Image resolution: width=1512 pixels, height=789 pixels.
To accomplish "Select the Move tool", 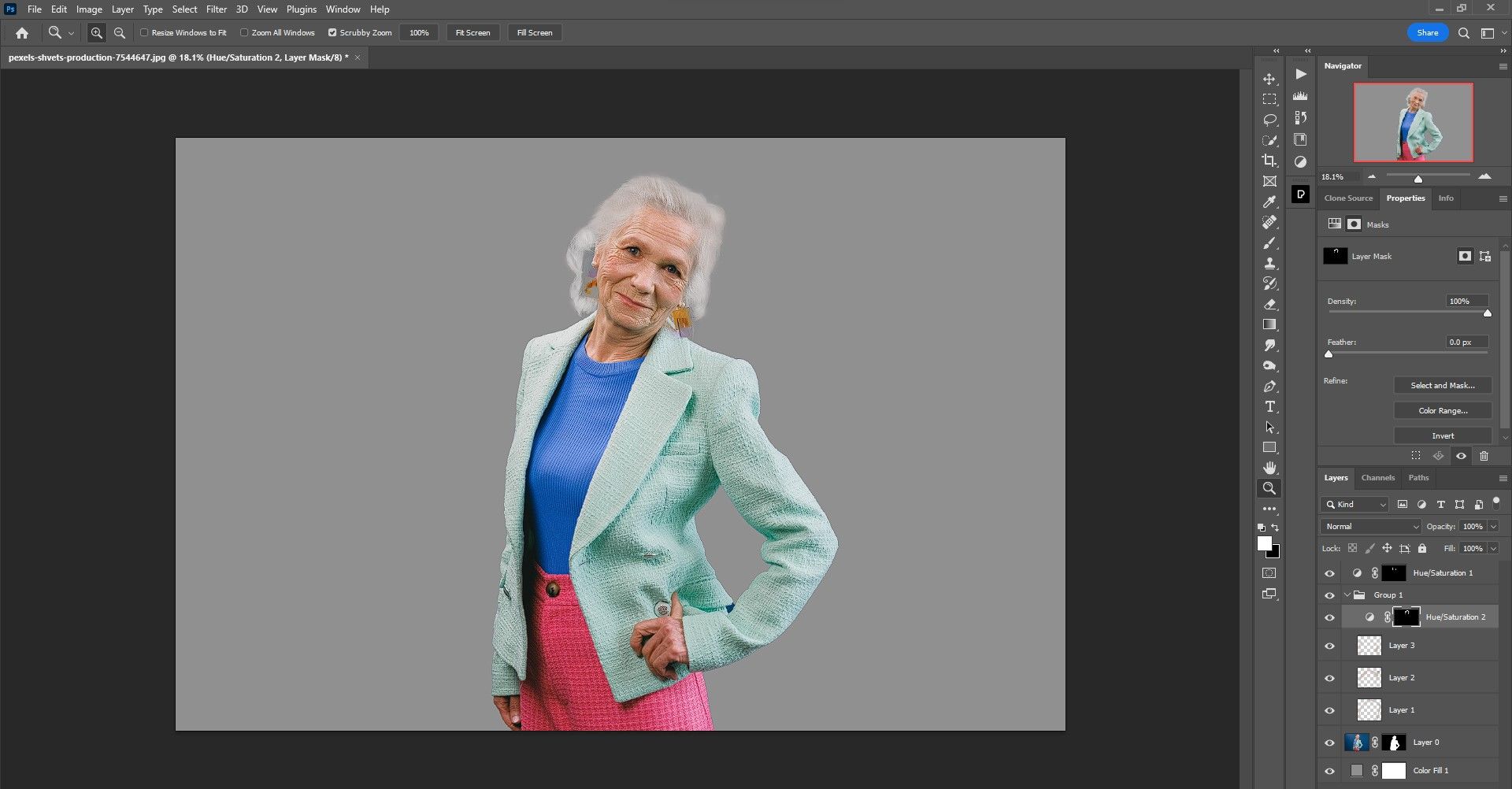I will pos(1269,80).
